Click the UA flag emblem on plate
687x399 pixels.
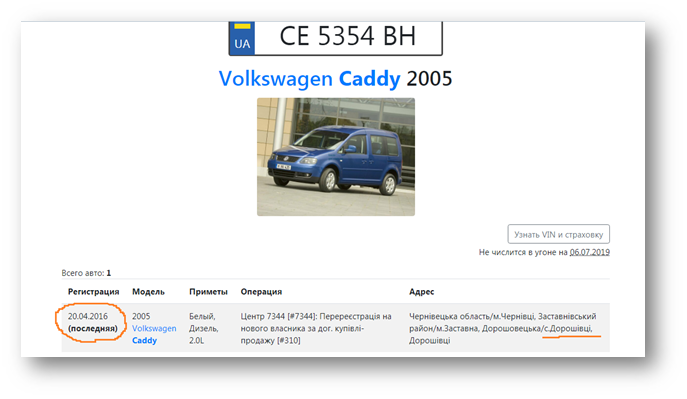coord(242,38)
